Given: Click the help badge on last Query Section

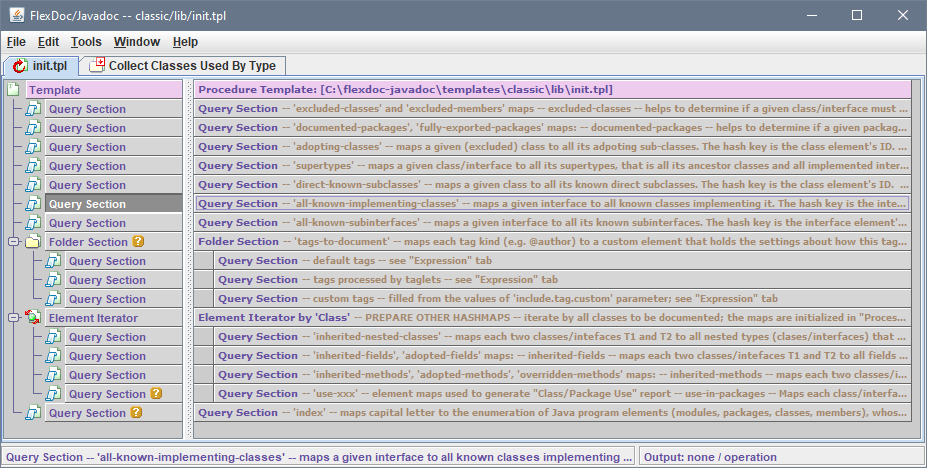Looking at the screenshot, I should (x=136, y=413).
